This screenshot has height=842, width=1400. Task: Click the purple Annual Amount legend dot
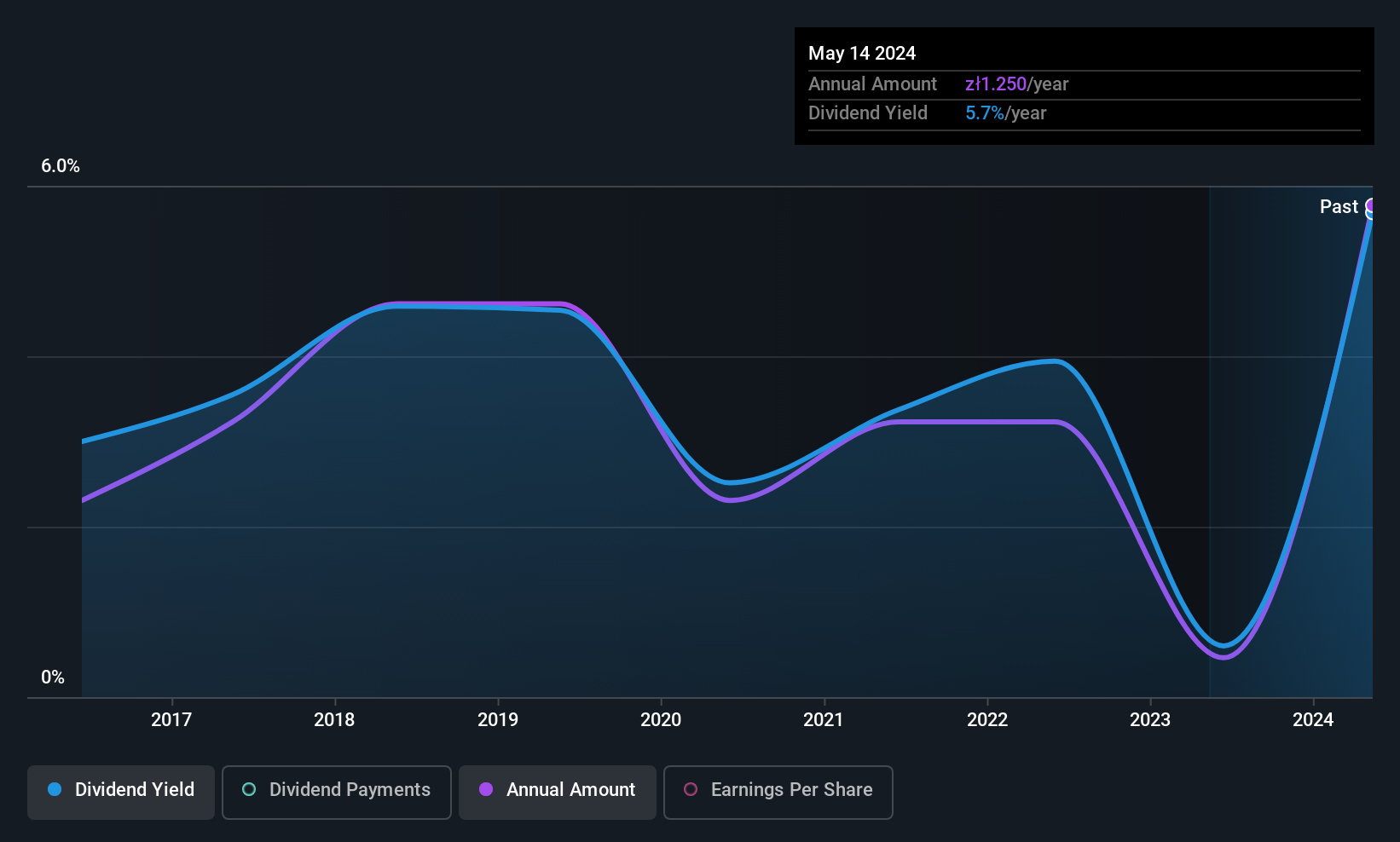pyautogui.click(x=486, y=789)
